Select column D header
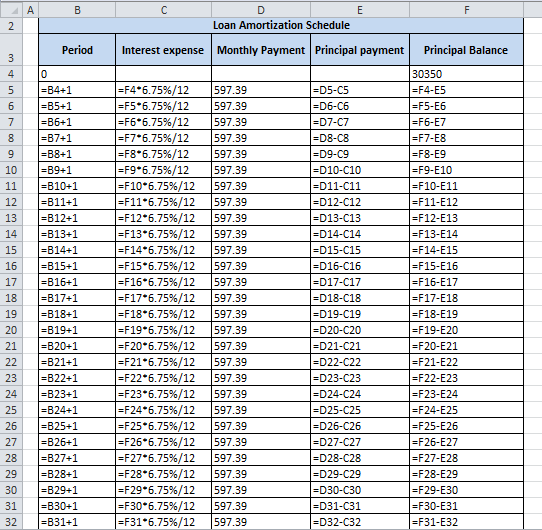 point(261,10)
